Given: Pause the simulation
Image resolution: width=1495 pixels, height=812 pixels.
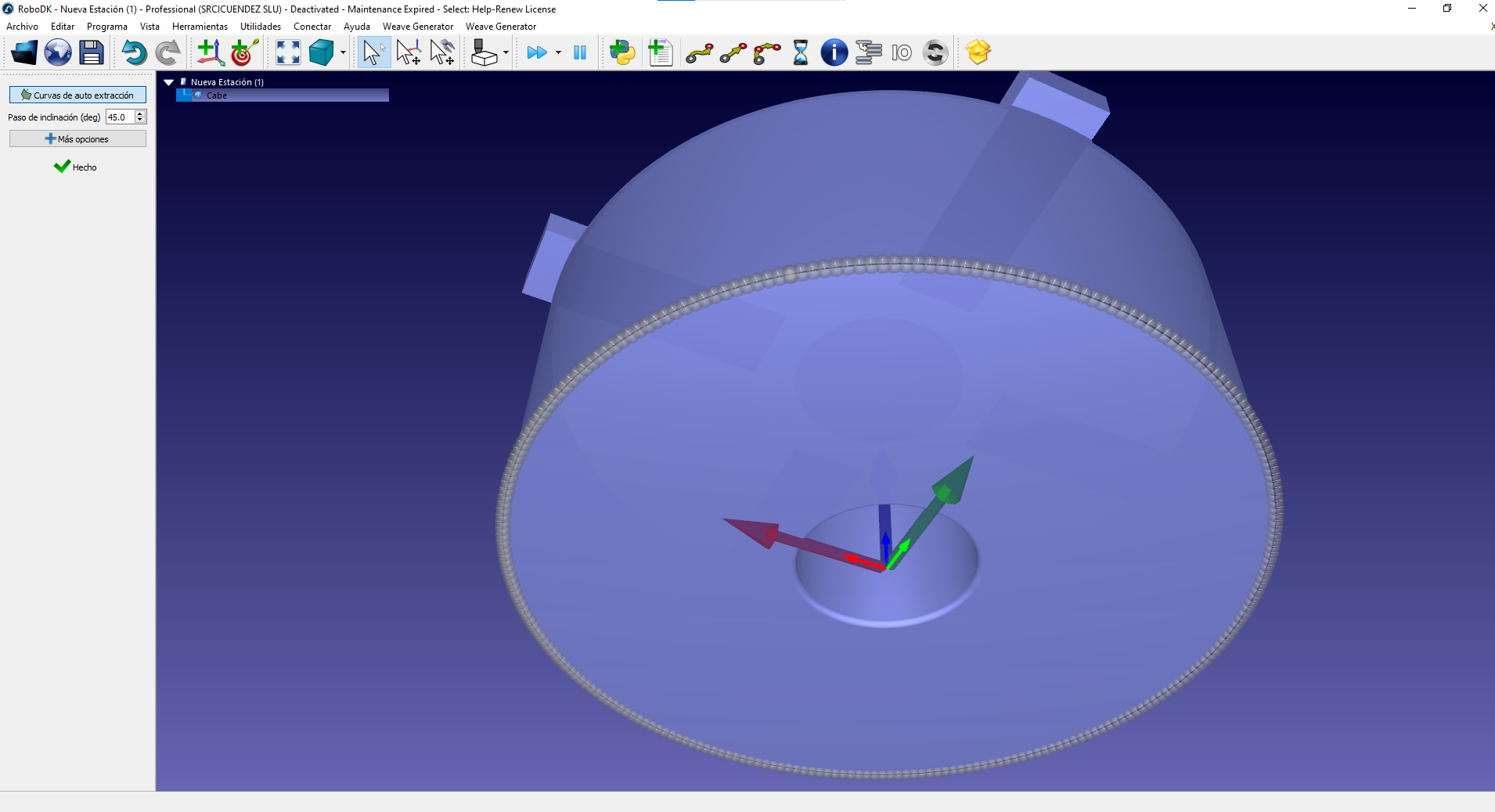Looking at the screenshot, I should tap(580, 52).
